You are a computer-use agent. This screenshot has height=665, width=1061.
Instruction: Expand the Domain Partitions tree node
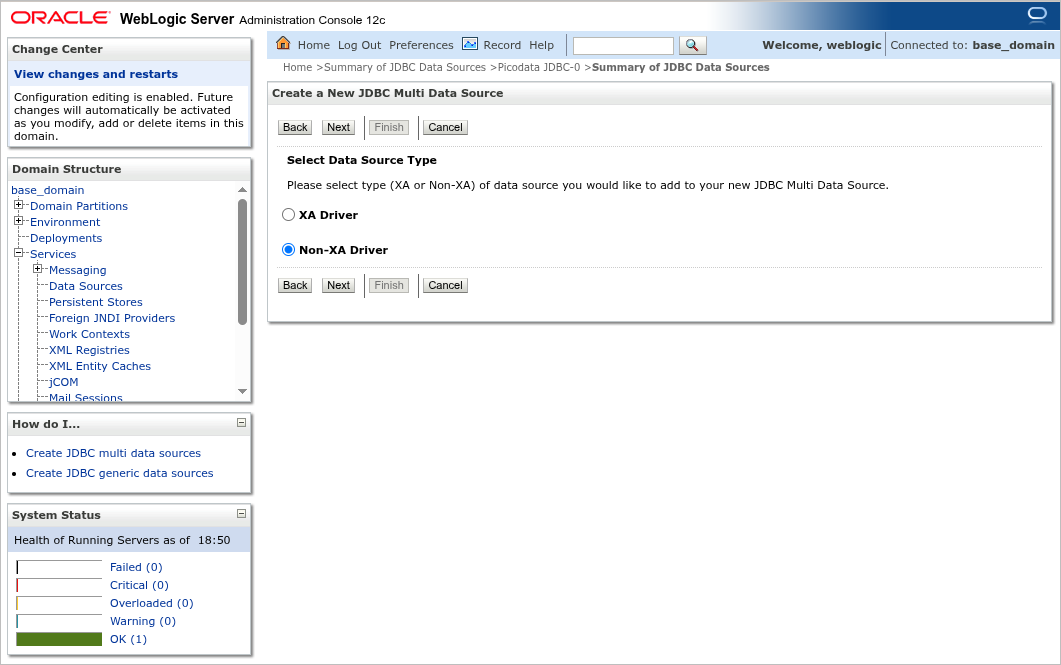[x=18, y=206]
